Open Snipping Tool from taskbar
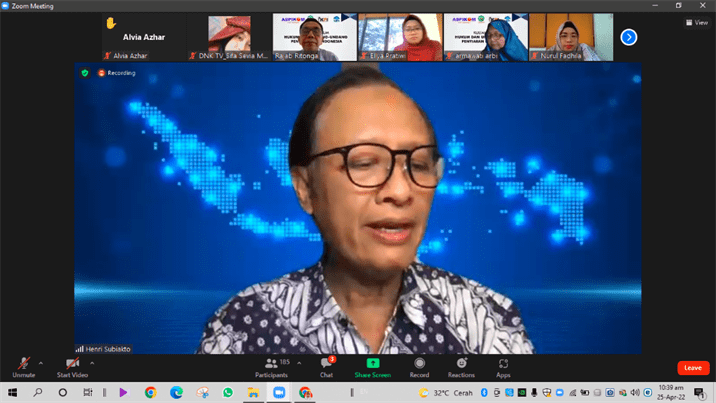 click(x=202, y=393)
